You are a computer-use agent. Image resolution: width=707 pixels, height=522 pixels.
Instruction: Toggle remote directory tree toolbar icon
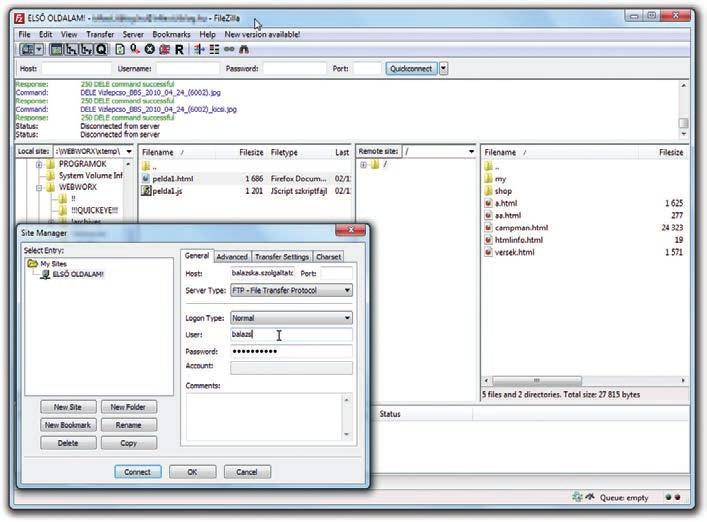(86, 50)
